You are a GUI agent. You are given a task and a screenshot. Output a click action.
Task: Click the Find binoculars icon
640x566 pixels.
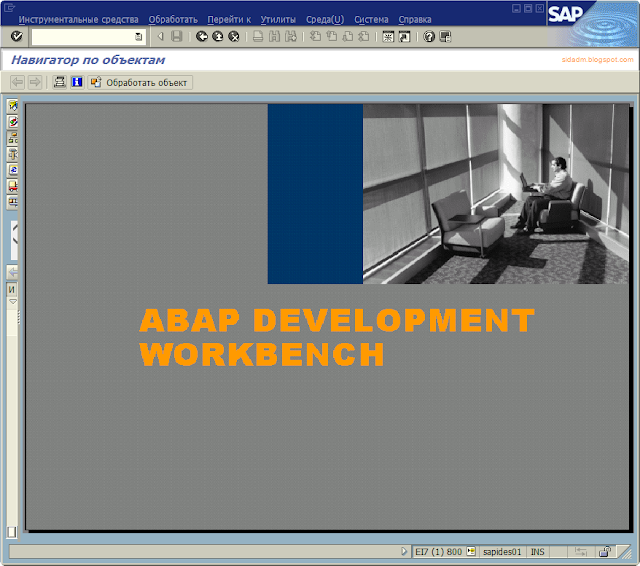[274, 36]
